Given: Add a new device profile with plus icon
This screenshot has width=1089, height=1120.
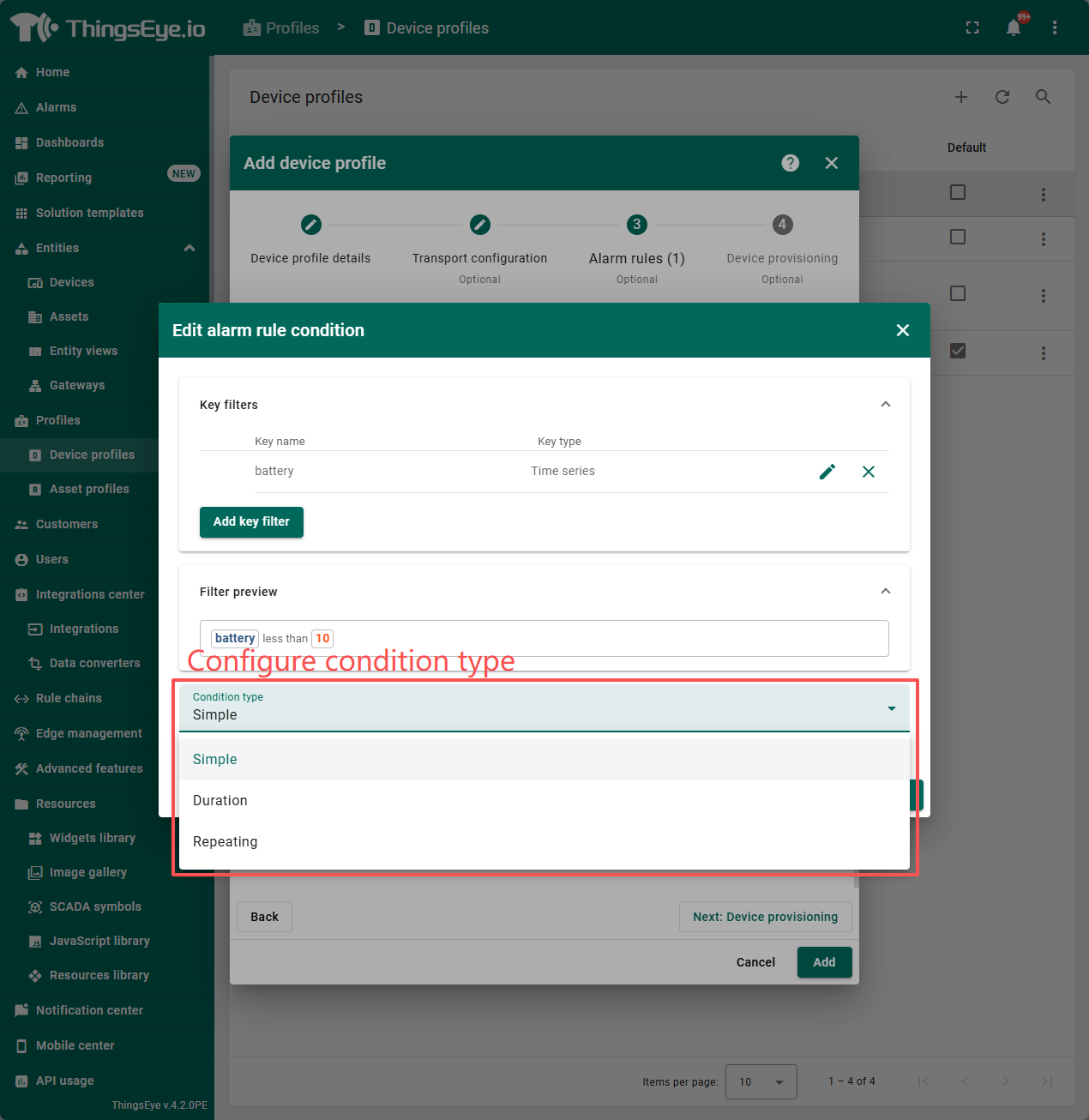Looking at the screenshot, I should 960,97.
